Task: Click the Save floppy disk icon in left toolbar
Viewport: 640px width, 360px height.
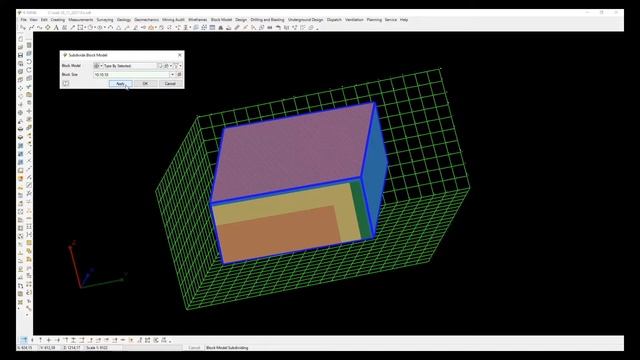Action: pyautogui.click(x=20, y=55)
